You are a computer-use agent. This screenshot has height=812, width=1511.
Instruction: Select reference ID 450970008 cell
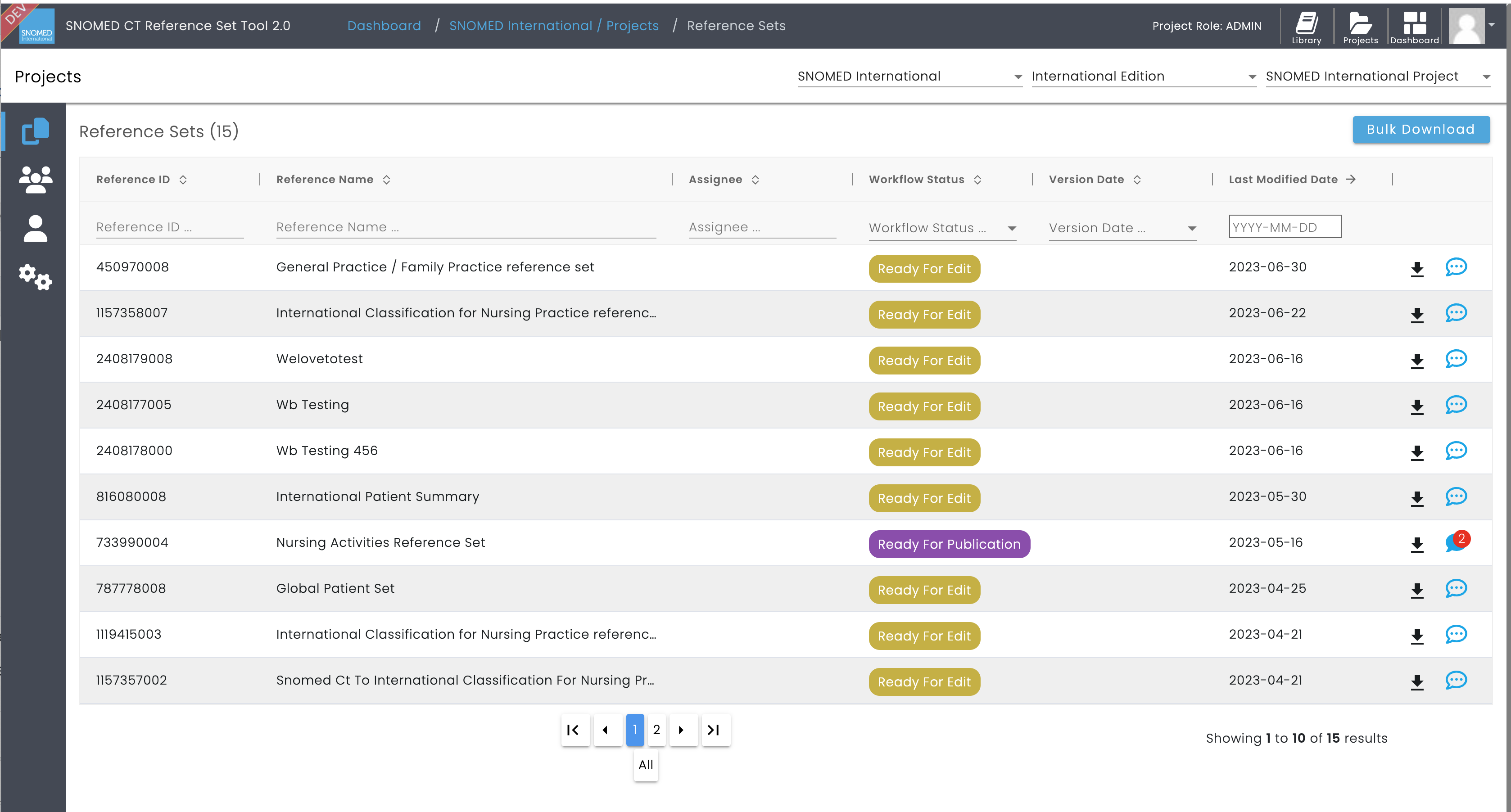coord(132,267)
